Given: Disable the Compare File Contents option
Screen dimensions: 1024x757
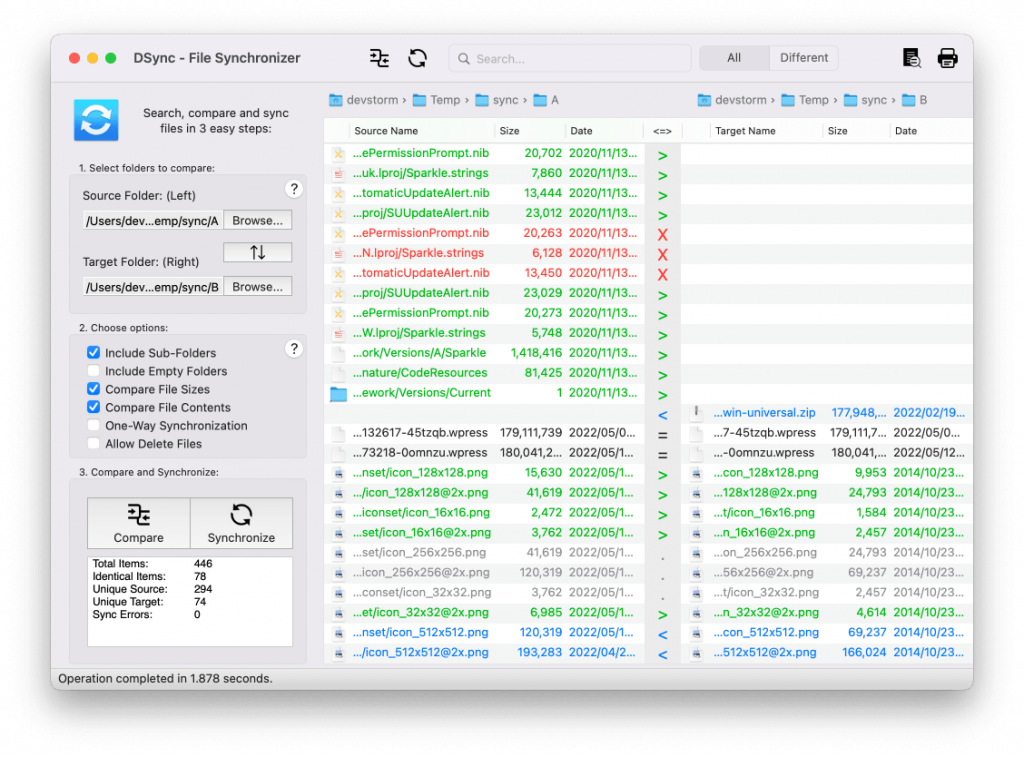Looking at the screenshot, I should click(93, 407).
